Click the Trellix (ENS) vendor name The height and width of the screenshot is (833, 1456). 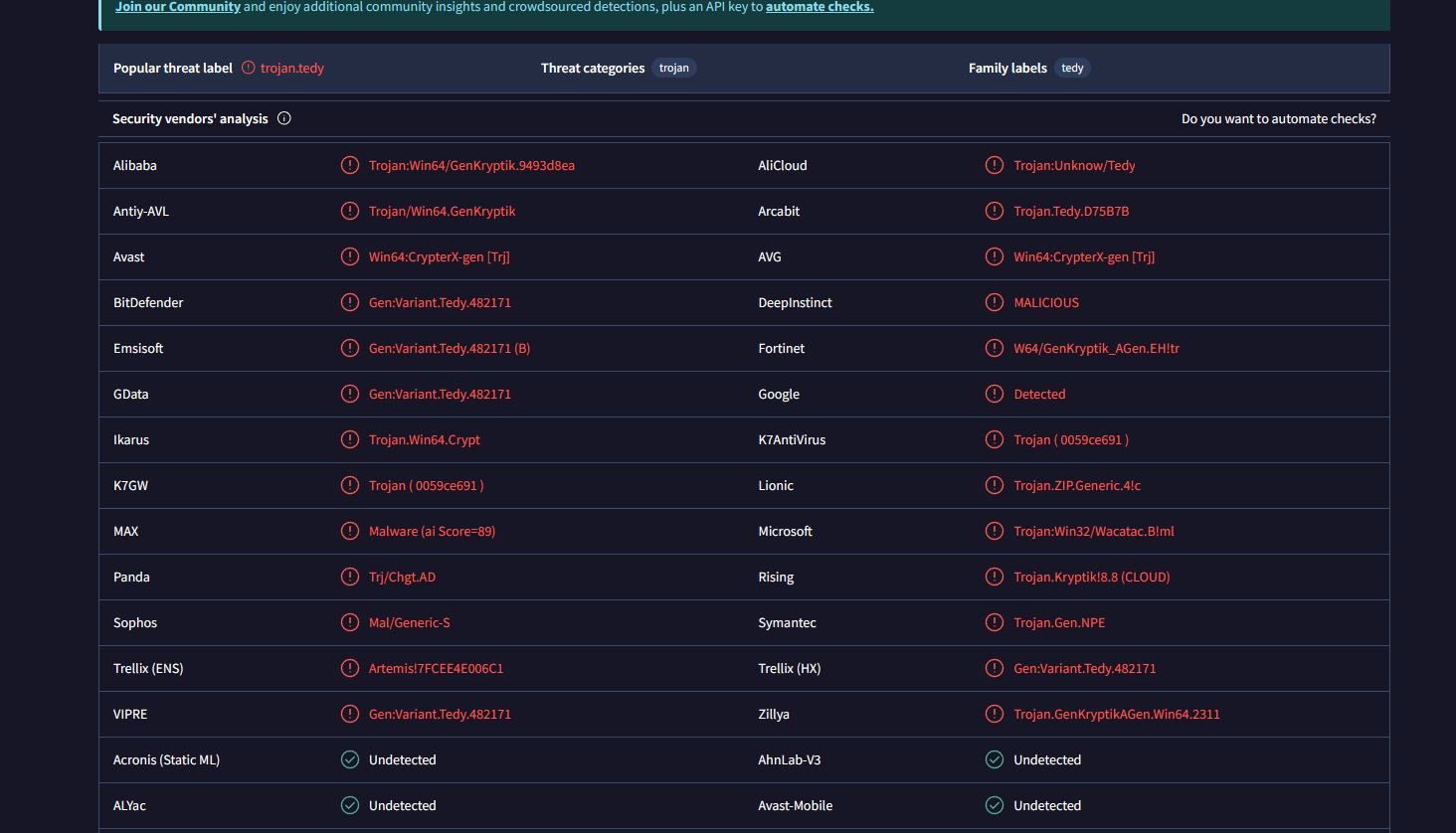[x=148, y=668]
